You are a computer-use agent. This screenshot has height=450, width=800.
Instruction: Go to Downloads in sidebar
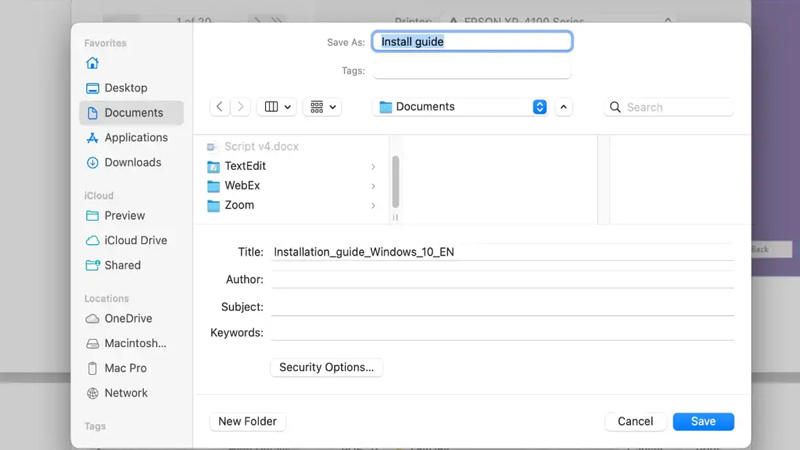click(132, 163)
